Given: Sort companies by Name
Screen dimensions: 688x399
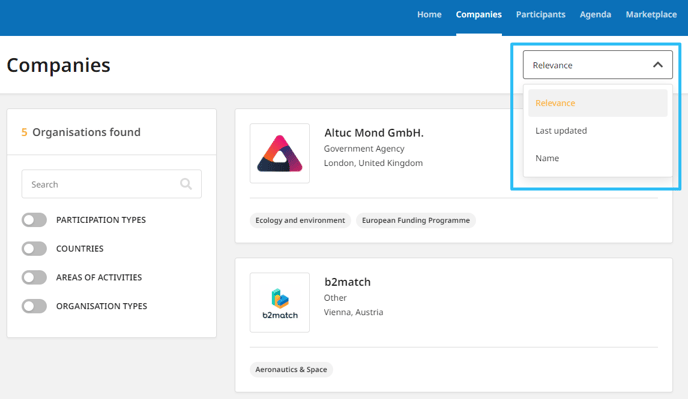Looking at the screenshot, I should tap(598, 158).
